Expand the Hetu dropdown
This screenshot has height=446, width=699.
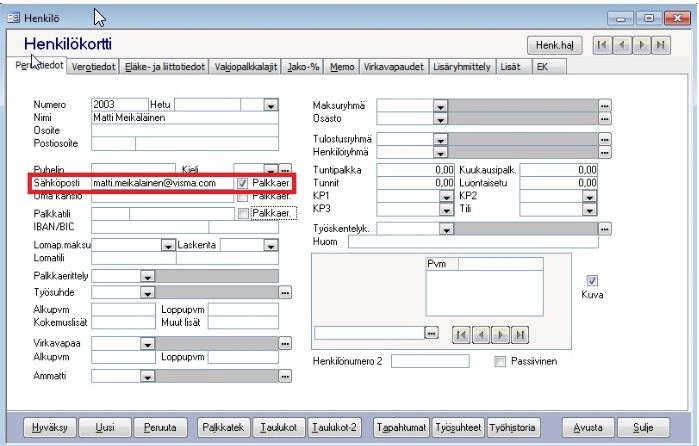271,105
